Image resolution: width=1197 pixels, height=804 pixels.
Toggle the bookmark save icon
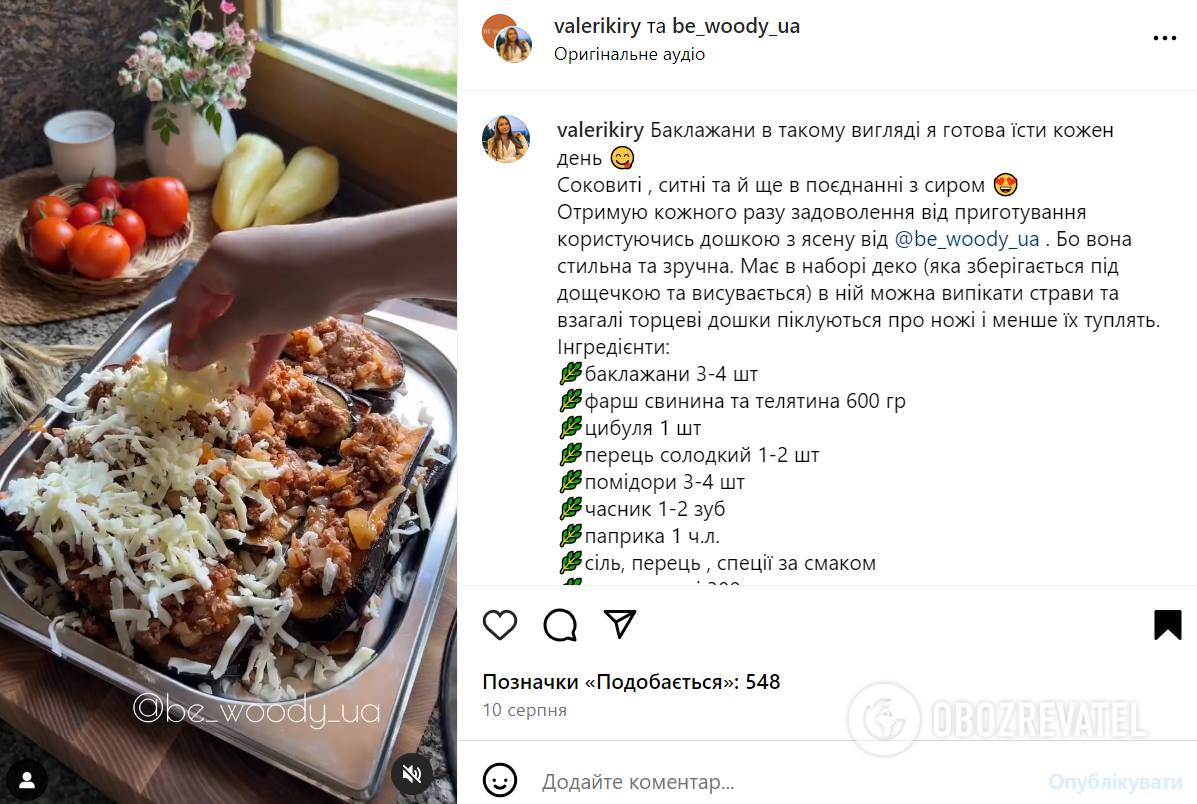1167,625
